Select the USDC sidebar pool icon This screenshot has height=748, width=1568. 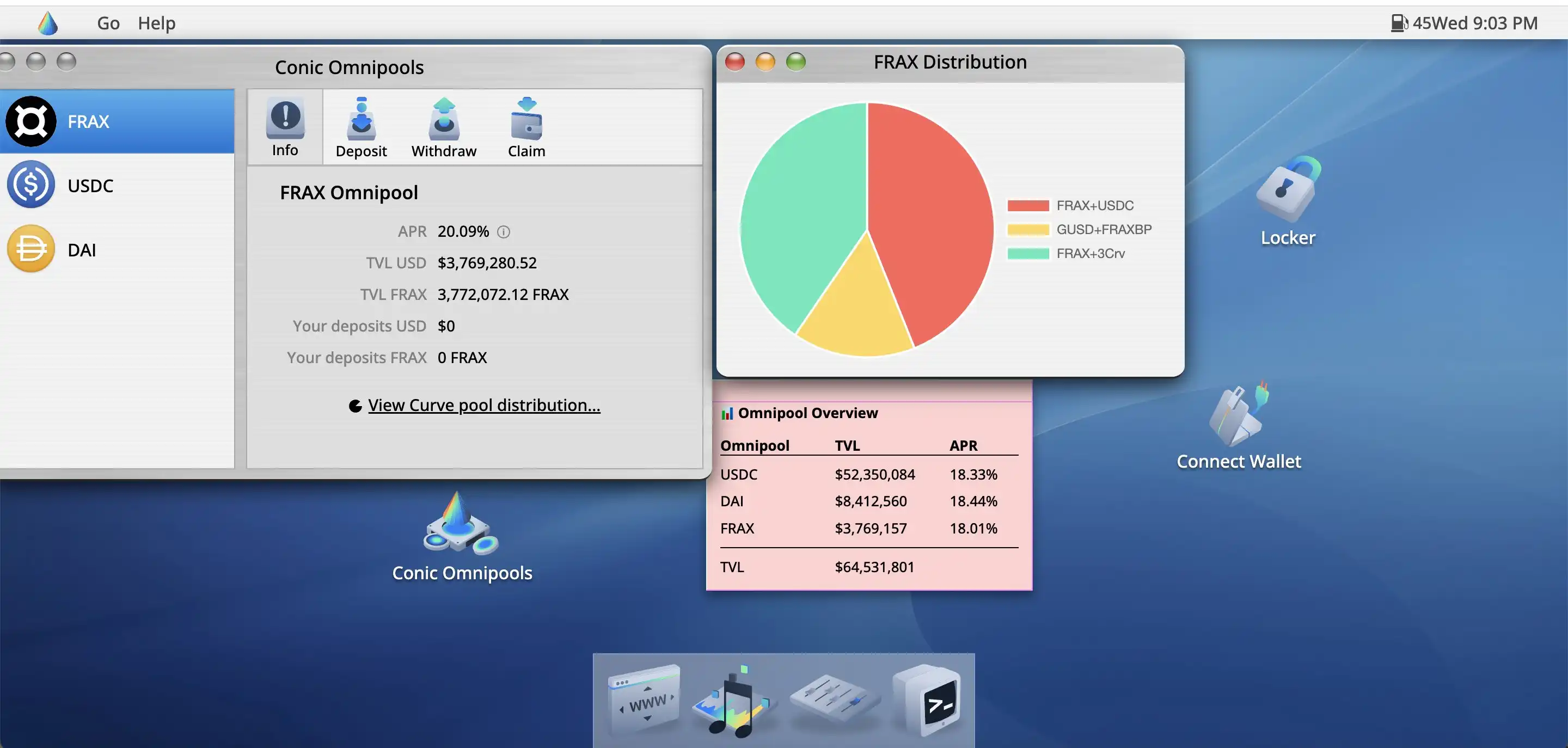click(x=30, y=184)
